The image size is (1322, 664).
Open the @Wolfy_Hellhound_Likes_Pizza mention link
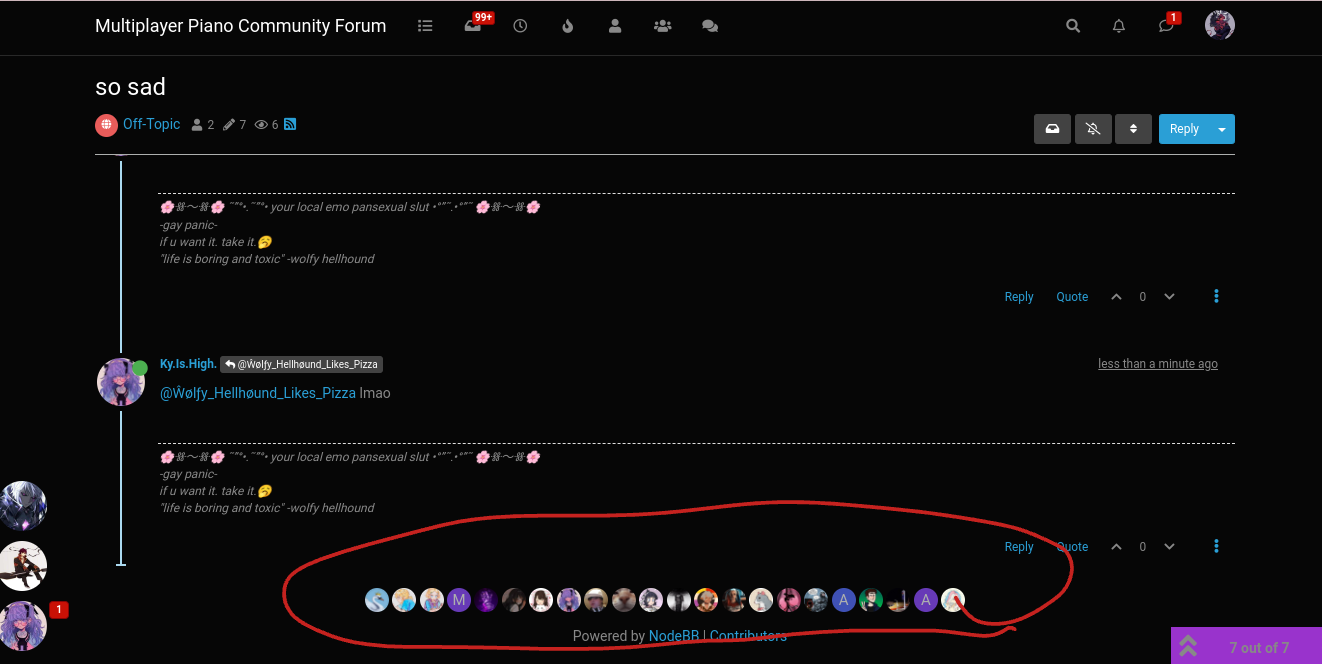tap(258, 393)
